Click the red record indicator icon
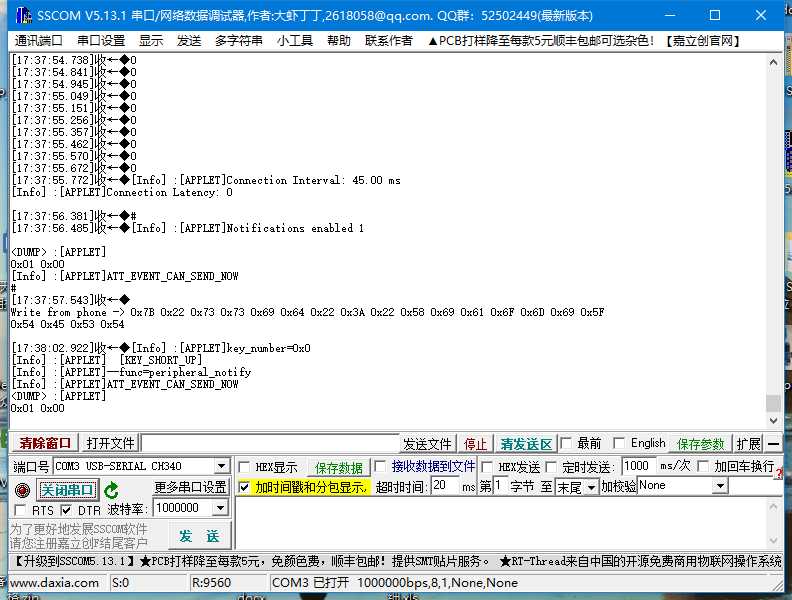This screenshot has height=600, width=792. point(22,490)
